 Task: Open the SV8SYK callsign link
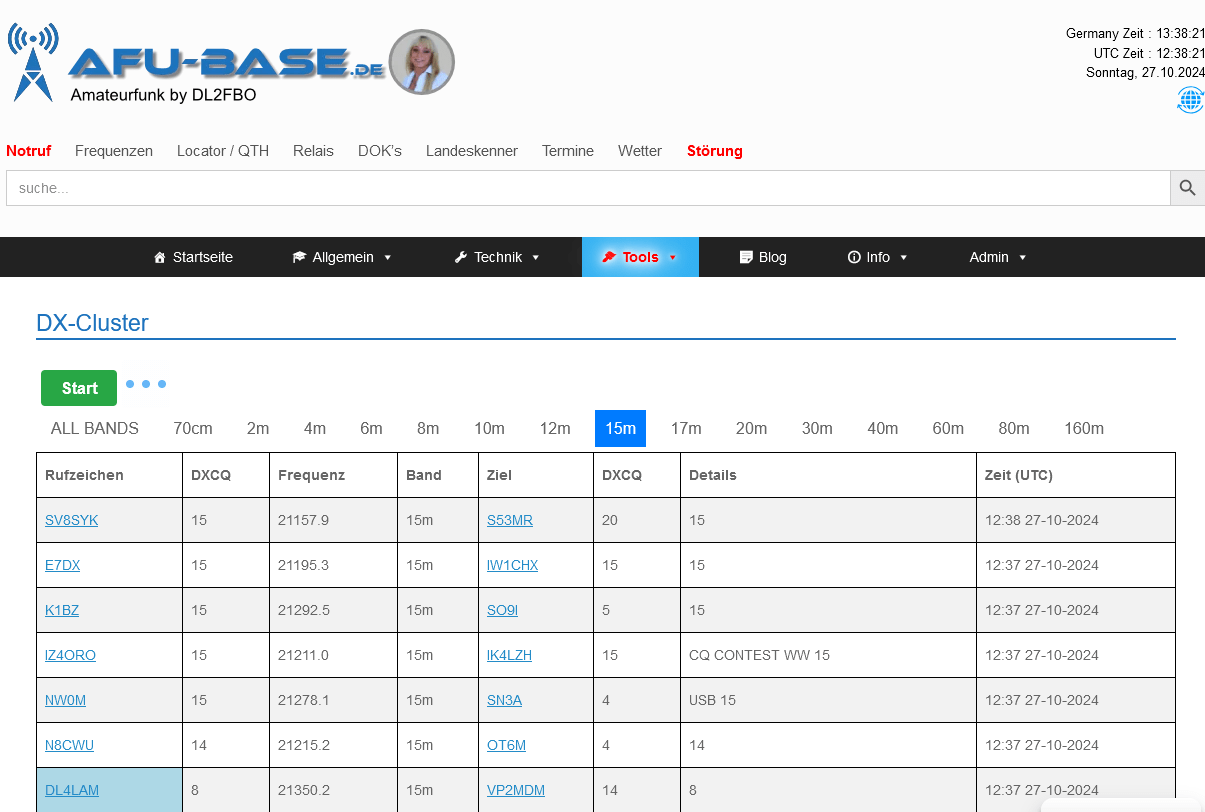tap(71, 520)
